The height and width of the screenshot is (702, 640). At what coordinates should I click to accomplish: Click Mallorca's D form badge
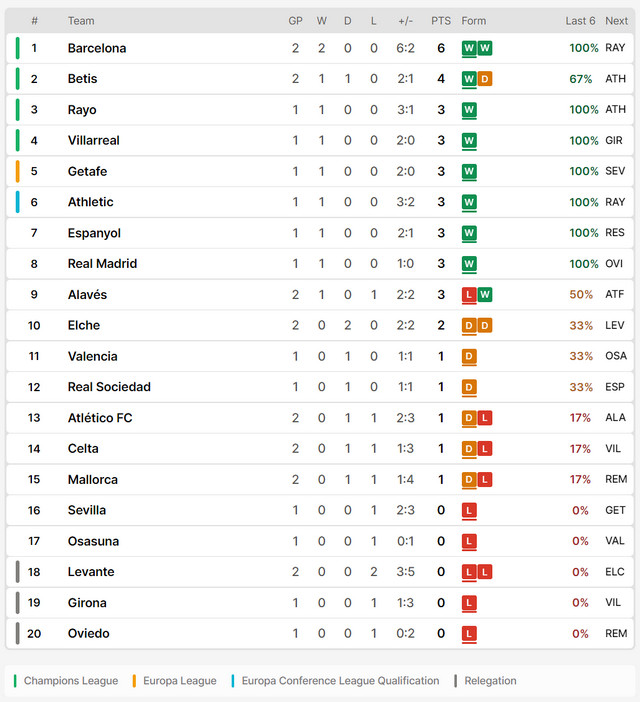tap(469, 479)
